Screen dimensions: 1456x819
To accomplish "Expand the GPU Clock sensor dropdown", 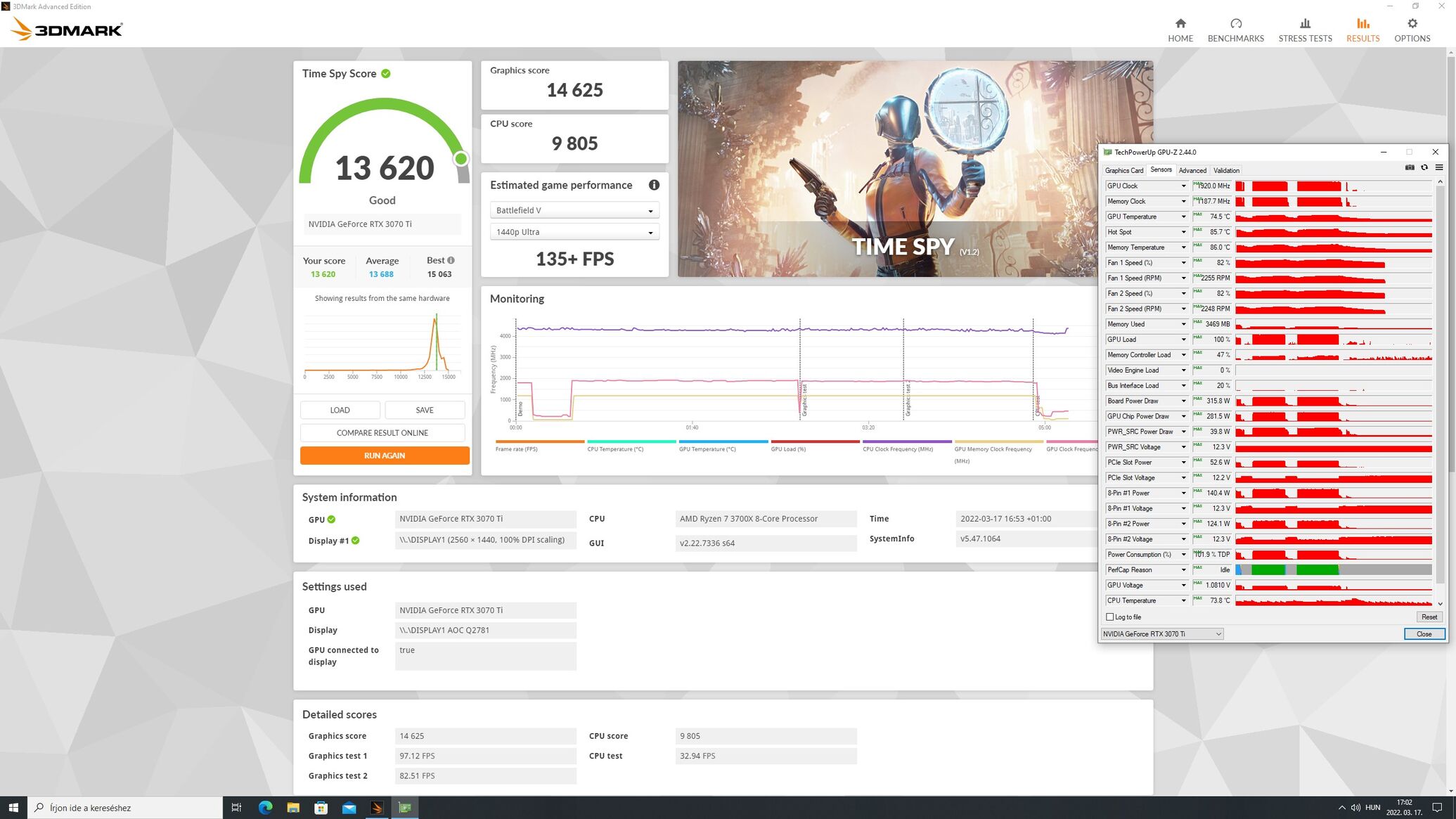I will point(1183,186).
